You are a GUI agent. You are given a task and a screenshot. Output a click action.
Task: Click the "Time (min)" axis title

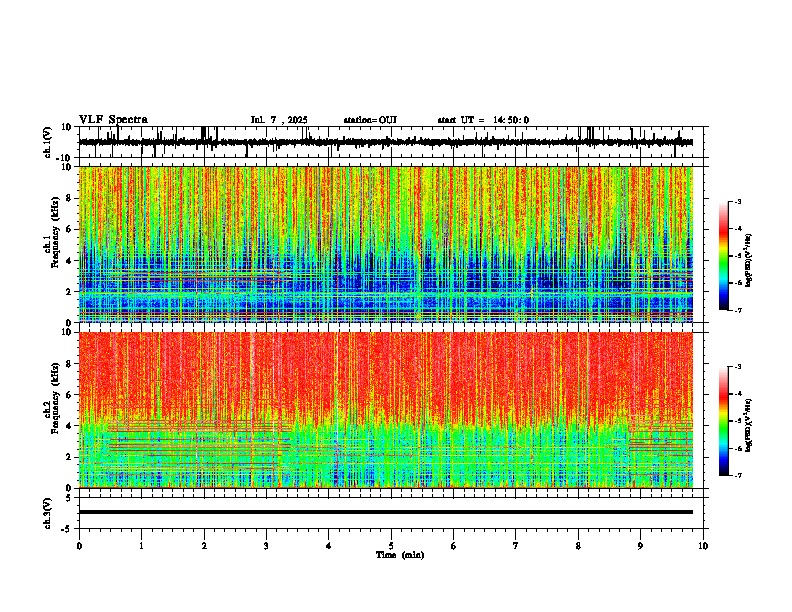[400, 555]
